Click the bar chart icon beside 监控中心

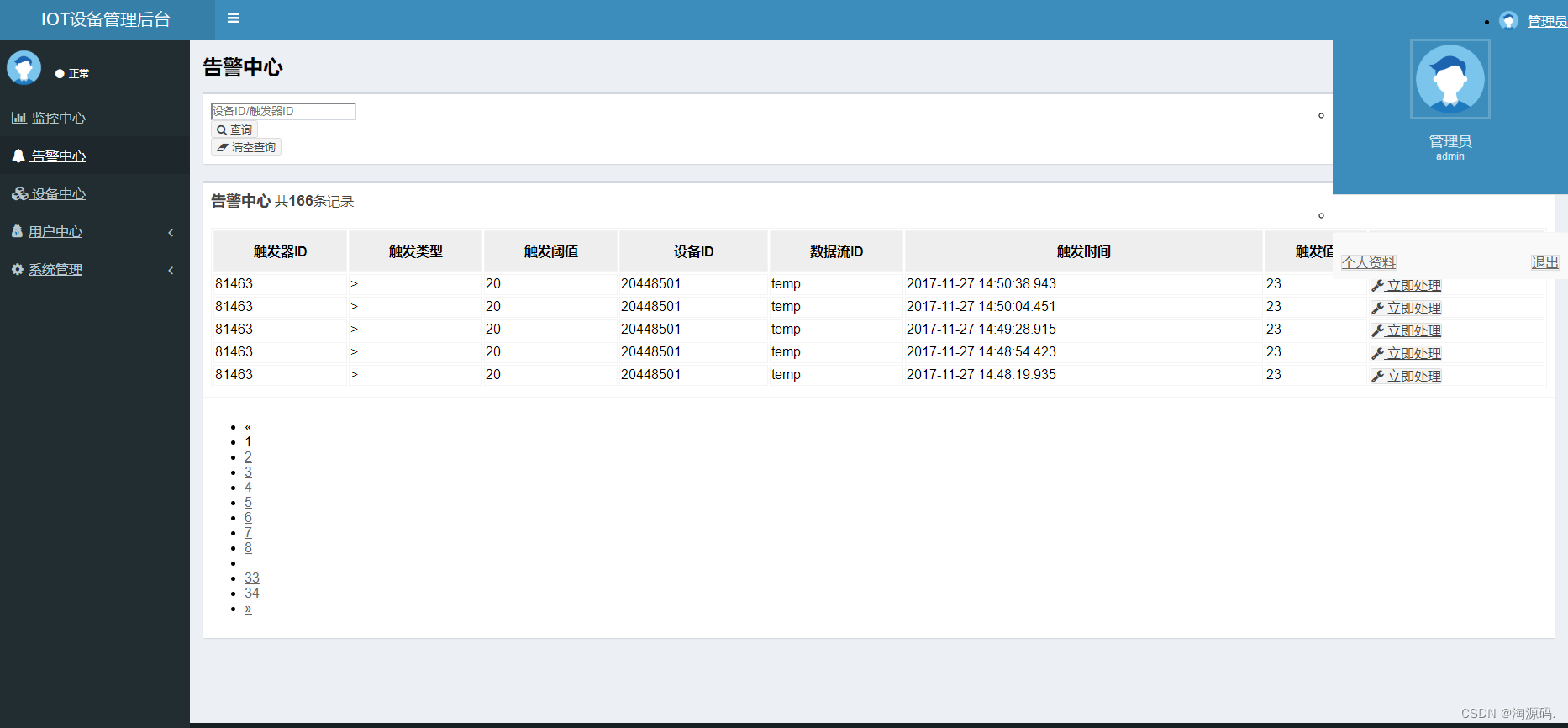(x=18, y=118)
